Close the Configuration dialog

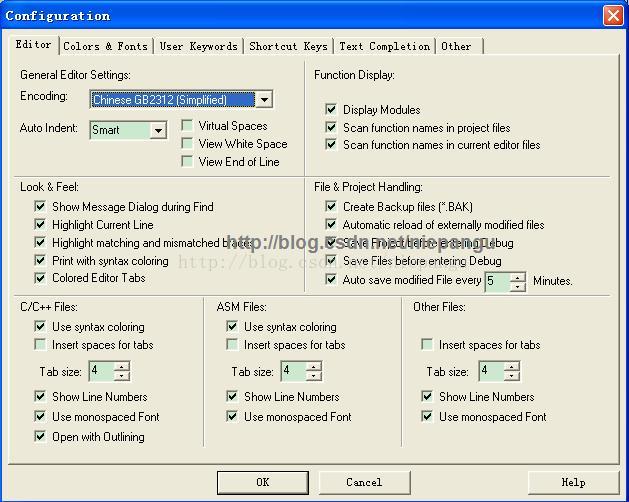pyautogui.click(x=613, y=16)
